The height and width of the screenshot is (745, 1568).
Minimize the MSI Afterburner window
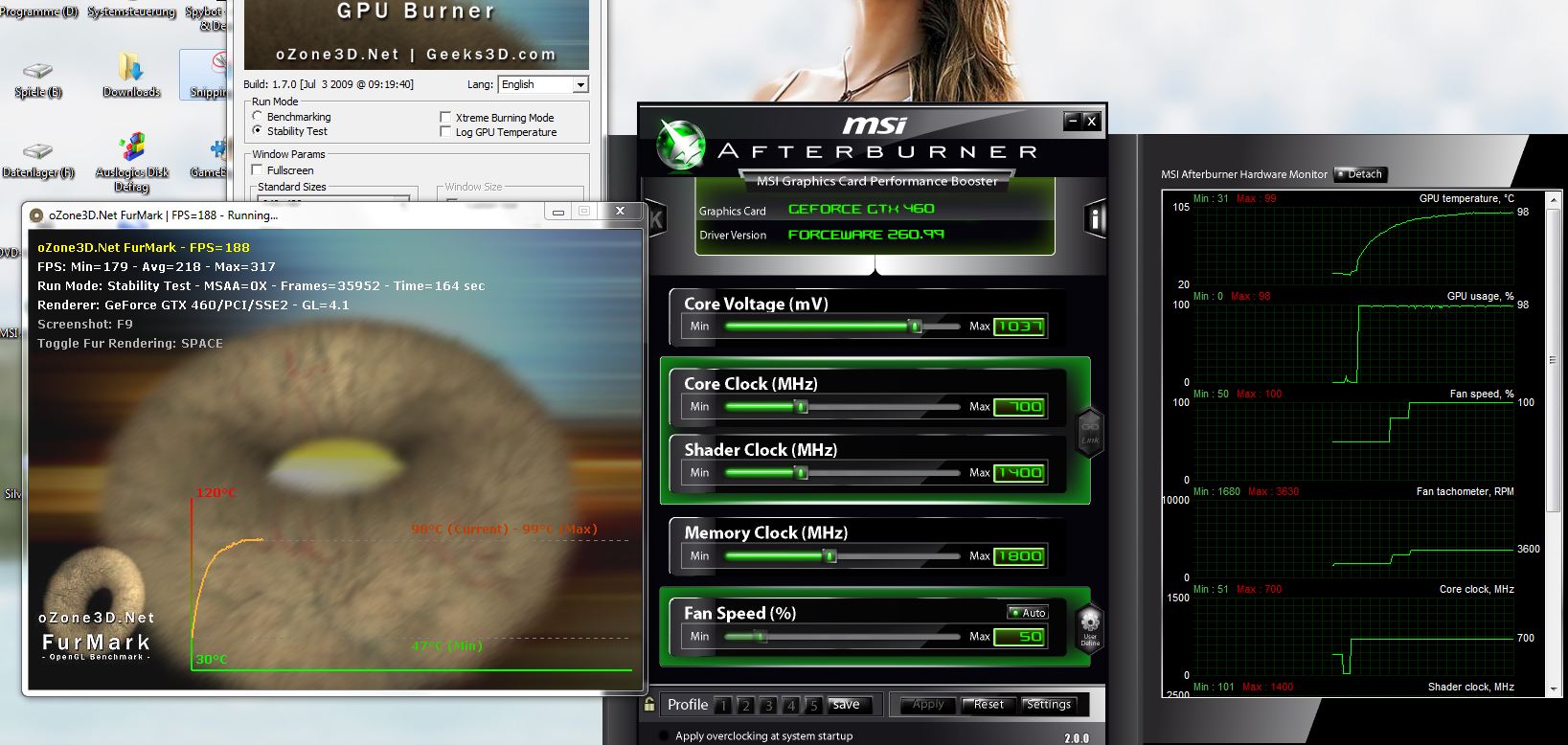click(1072, 121)
